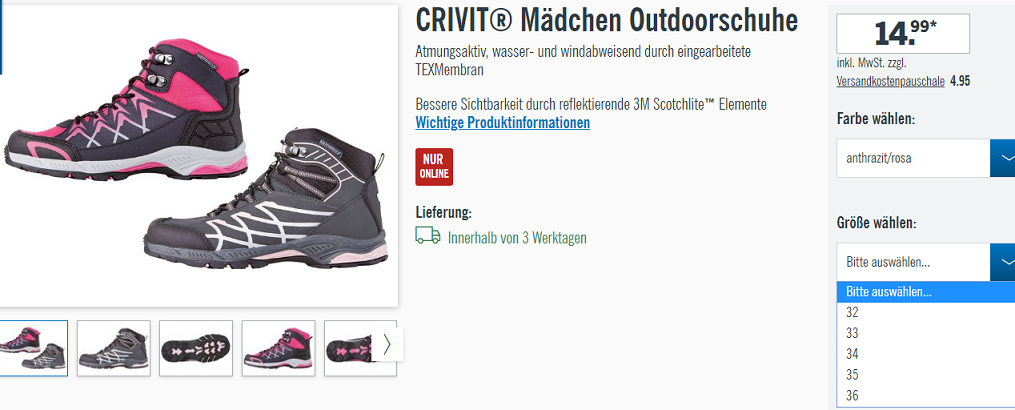Select size 32 from the list
The height and width of the screenshot is (410, 1015).
(926, 312)
